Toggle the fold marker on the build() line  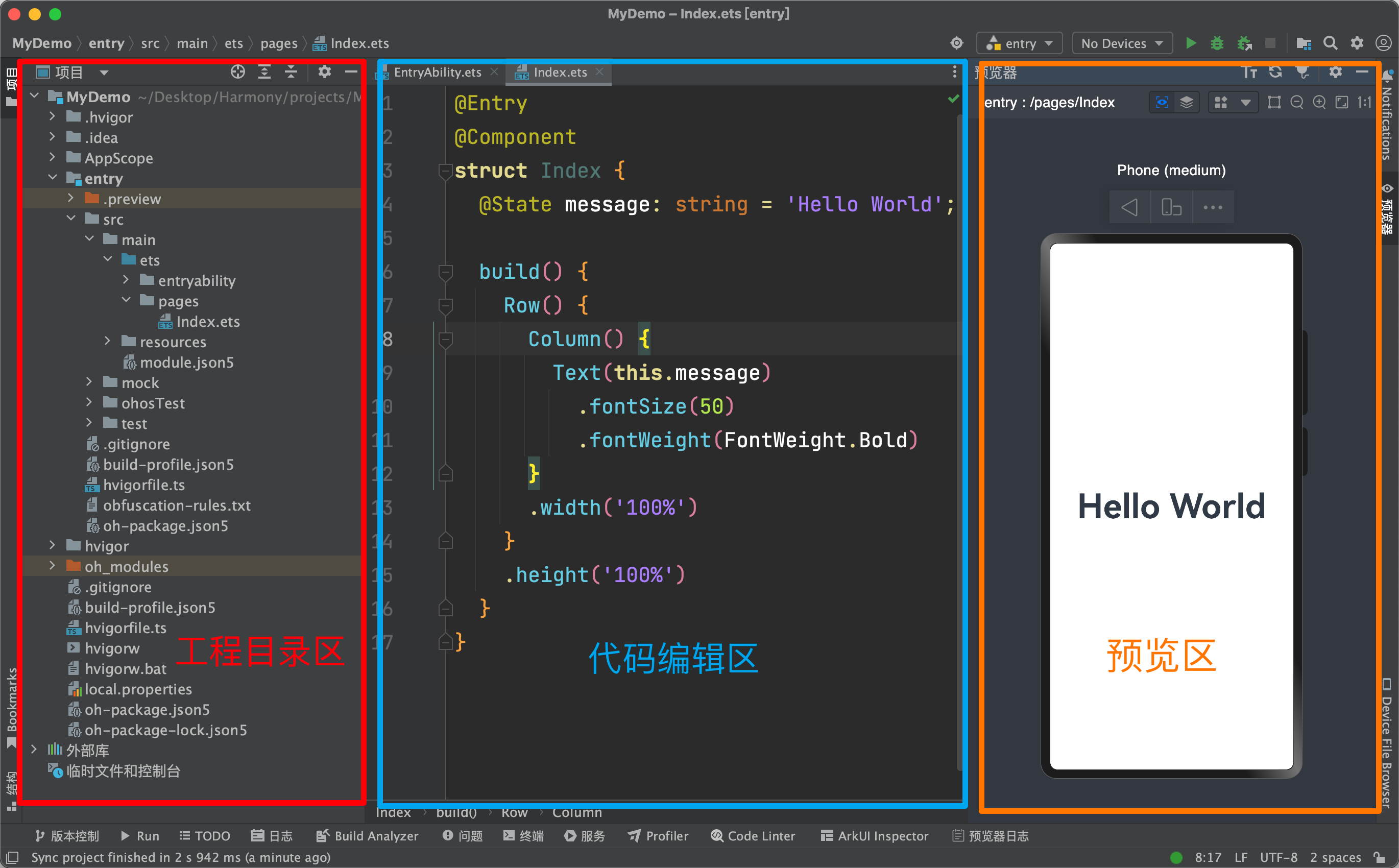click(x=445, y=272)
